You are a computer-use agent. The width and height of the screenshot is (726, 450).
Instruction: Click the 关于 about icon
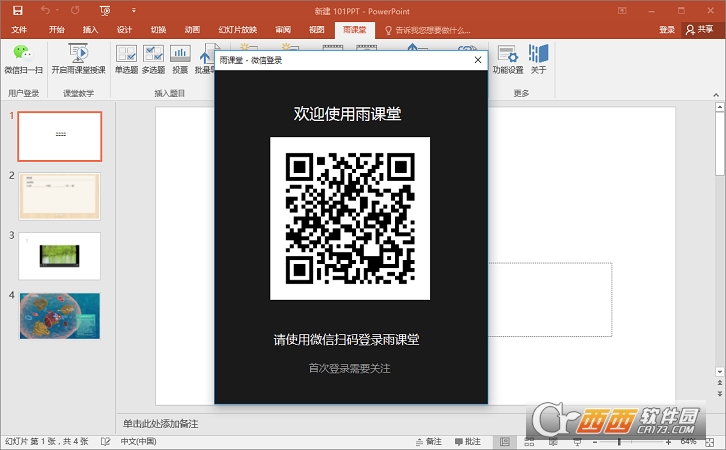point(538,59)
